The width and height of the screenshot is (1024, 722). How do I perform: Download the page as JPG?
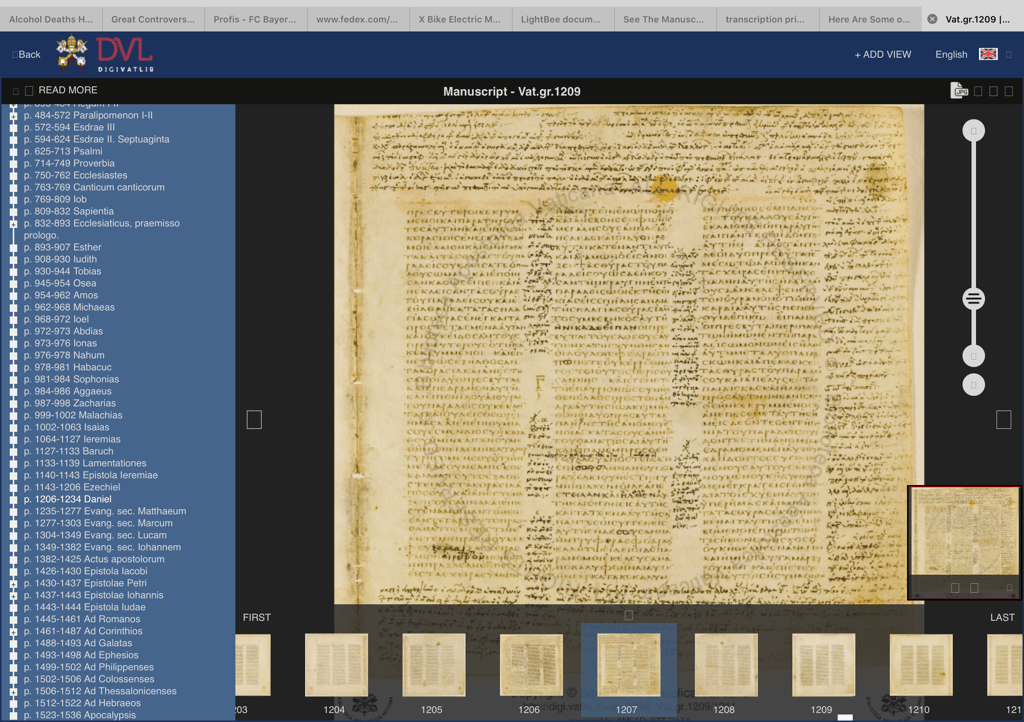tap(959, 91)
